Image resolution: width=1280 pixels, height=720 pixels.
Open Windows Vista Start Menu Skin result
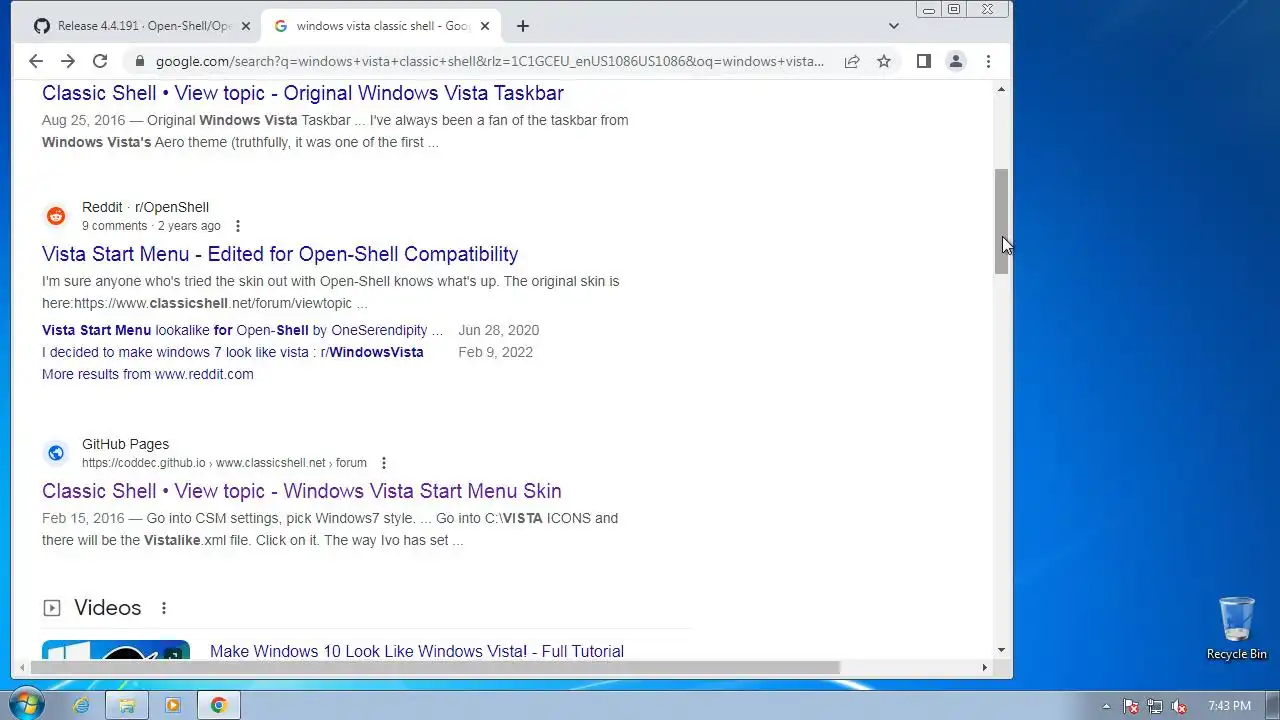(x=302, y=491)
